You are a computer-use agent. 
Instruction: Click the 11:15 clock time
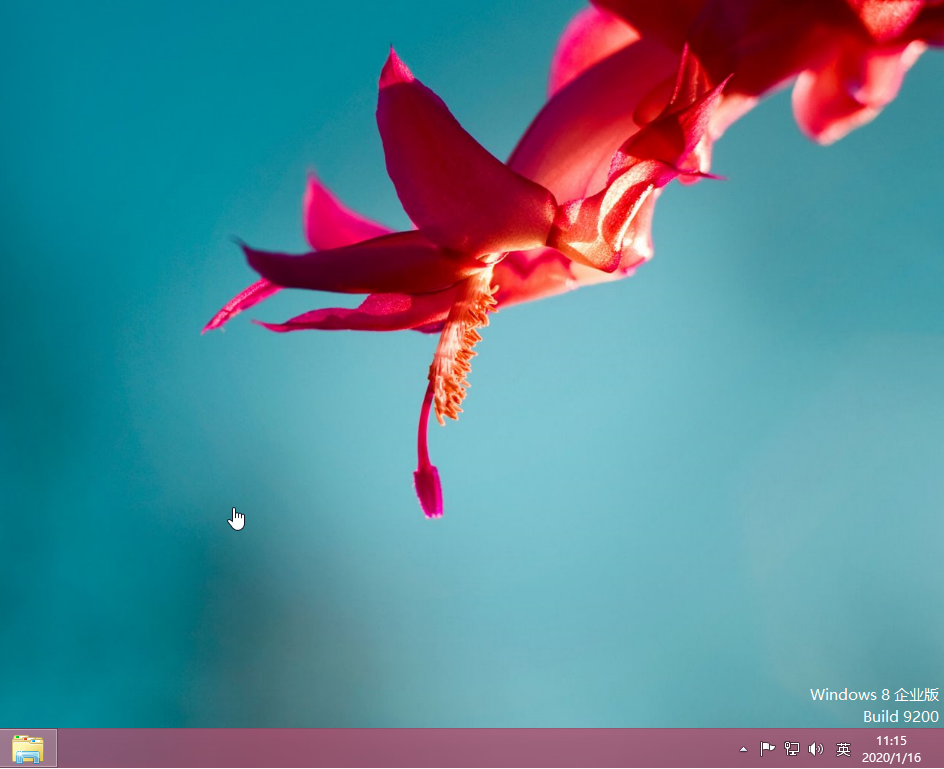click(891, 741)
